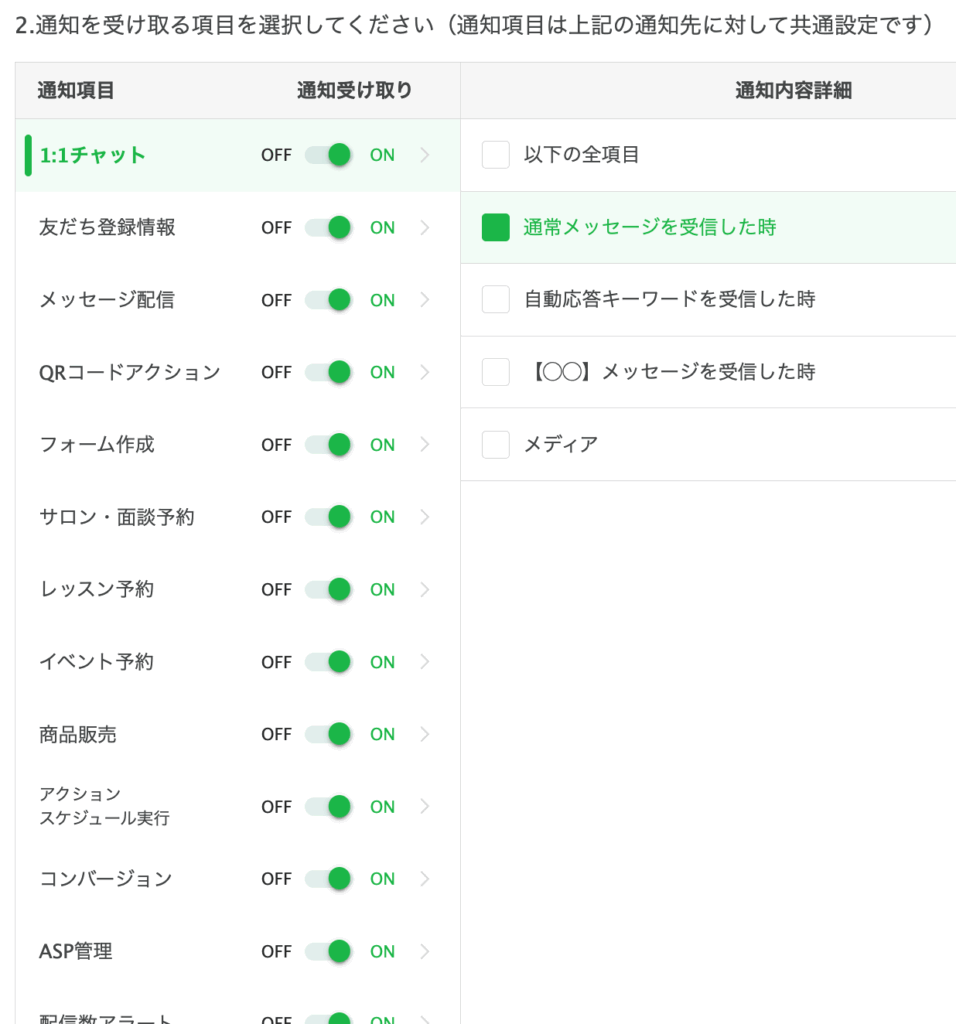Expand QRコードアクション details chevron
This screenshot has height=1024, width=956.
[425, 372]
